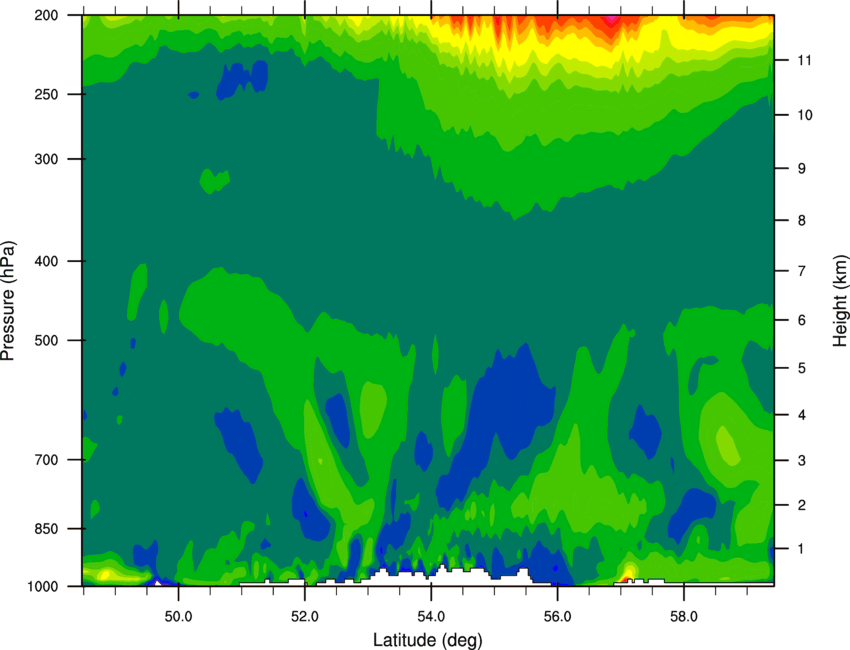850x650 pixels.
Task: Select the 200 pressure tick label
Action: point(46,15)
